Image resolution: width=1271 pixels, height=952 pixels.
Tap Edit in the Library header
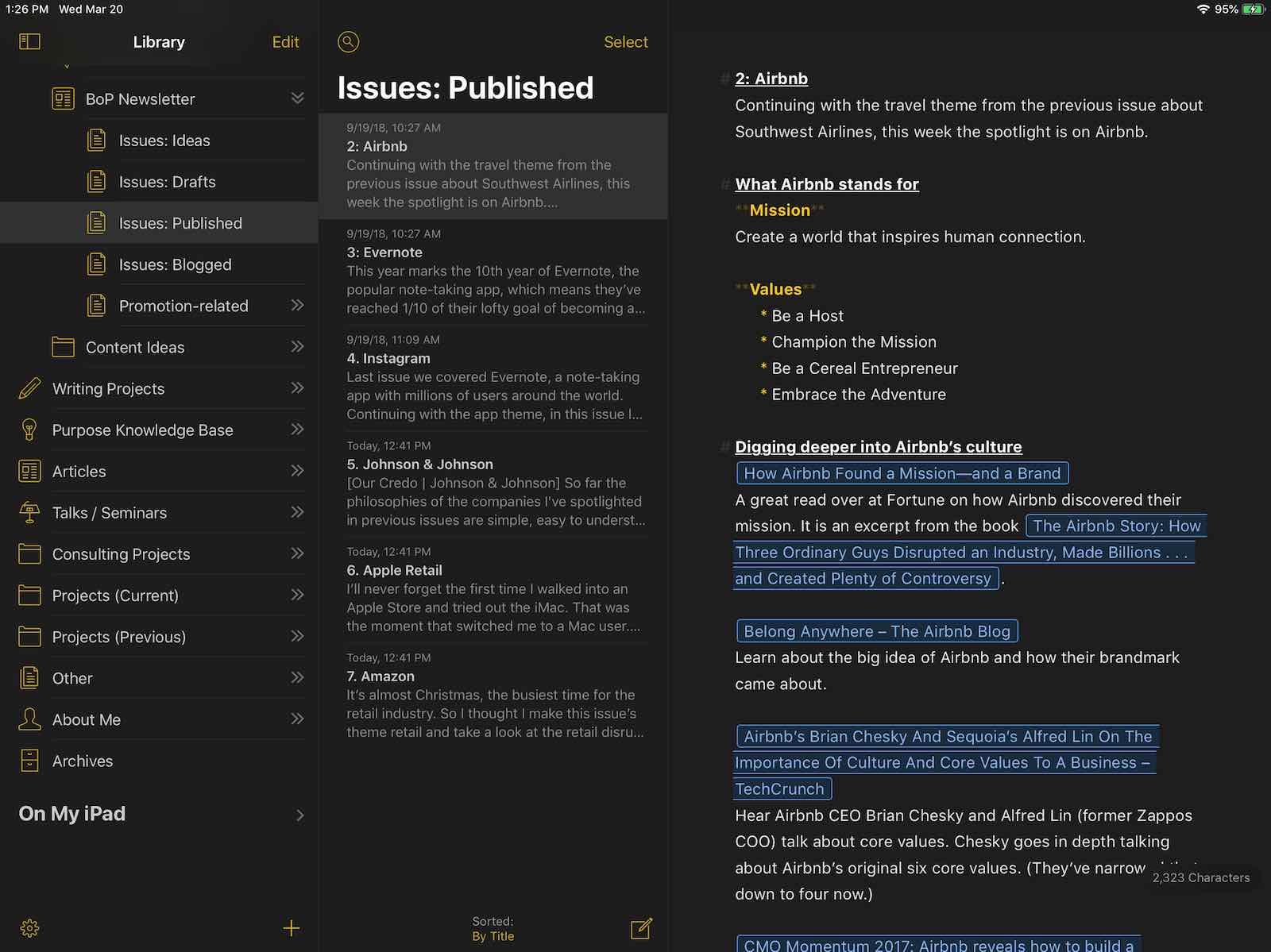click(x=285, y=42)
